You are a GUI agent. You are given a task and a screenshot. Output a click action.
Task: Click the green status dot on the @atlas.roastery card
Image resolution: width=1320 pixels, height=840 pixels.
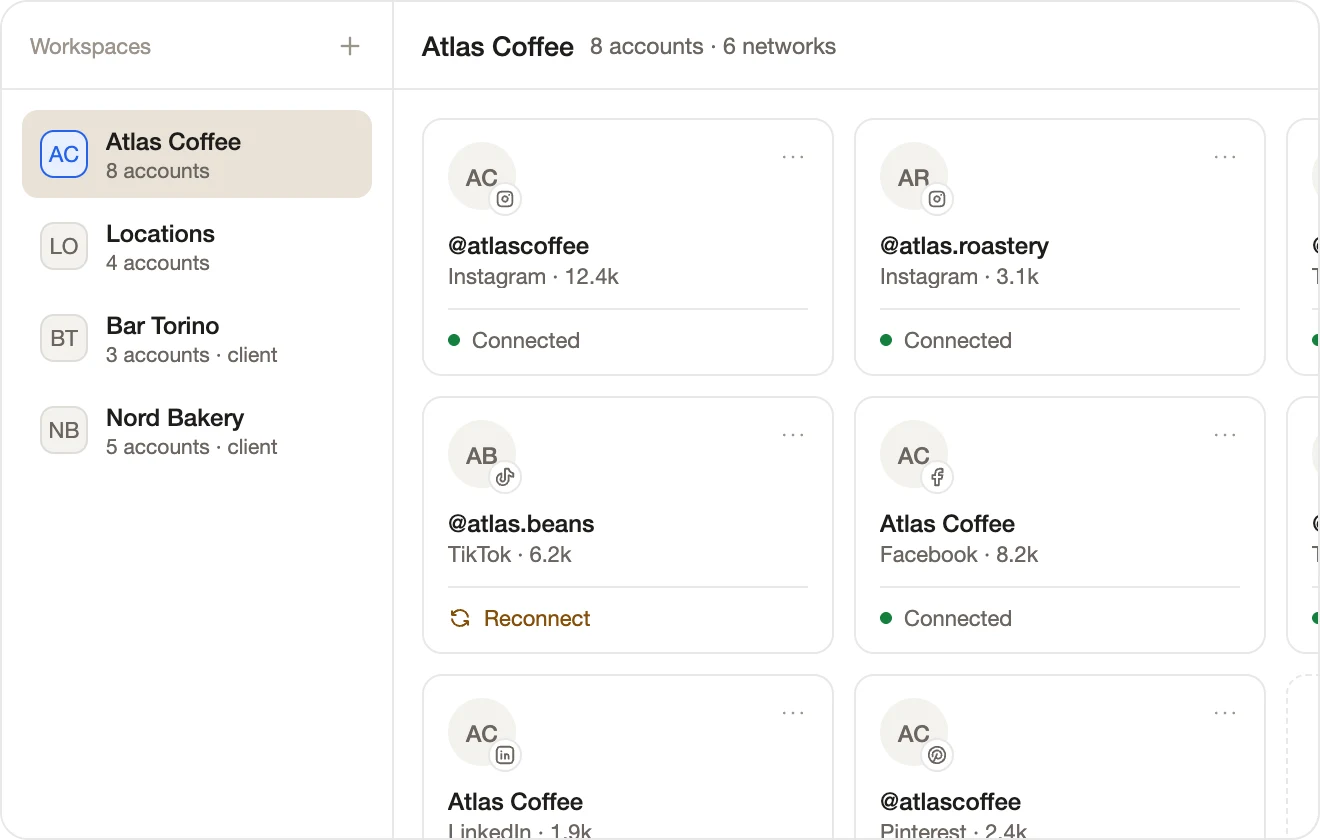(x=886, y=340)
